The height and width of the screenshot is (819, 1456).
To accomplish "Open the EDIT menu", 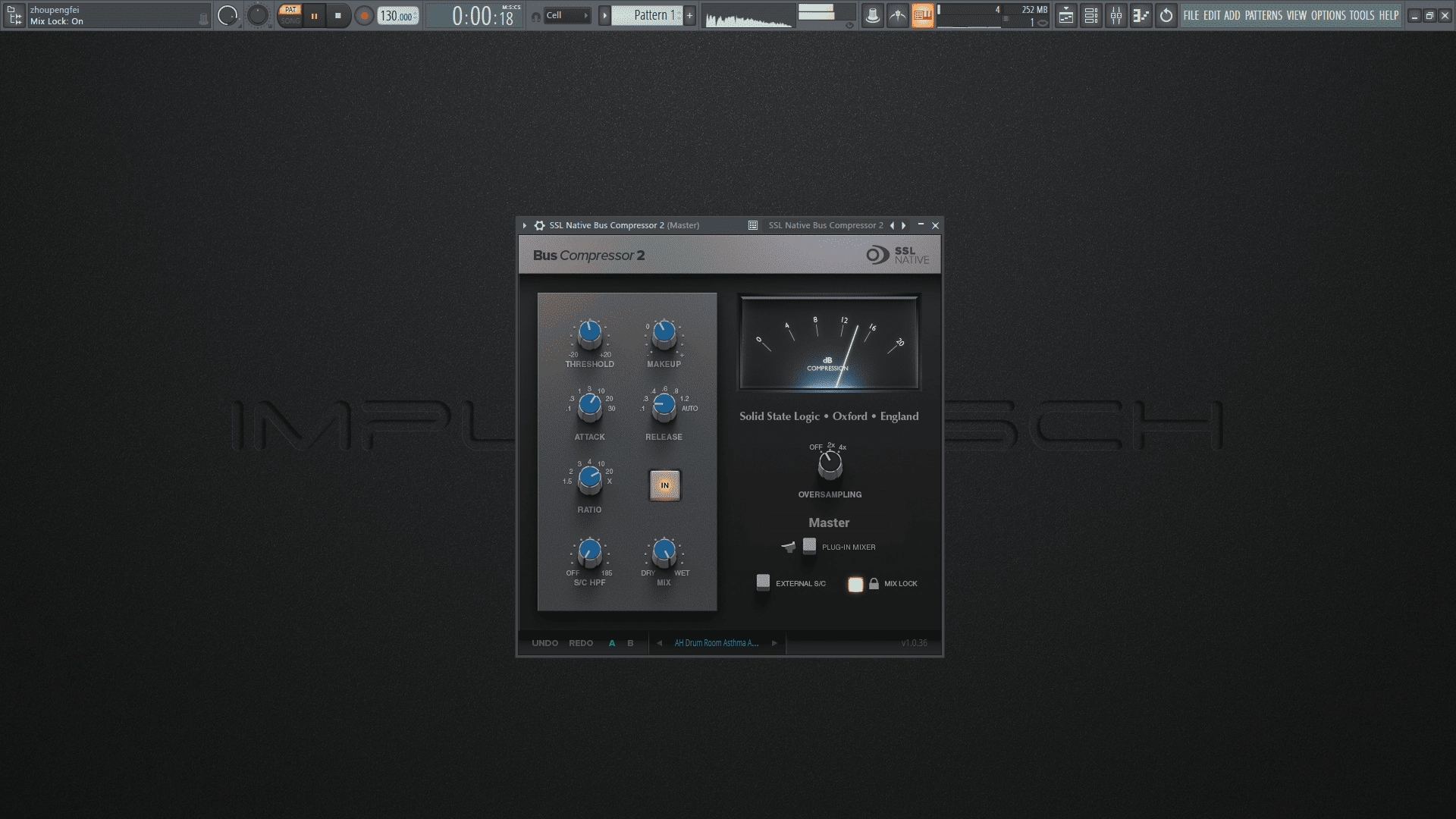I will coord(1212,15).
